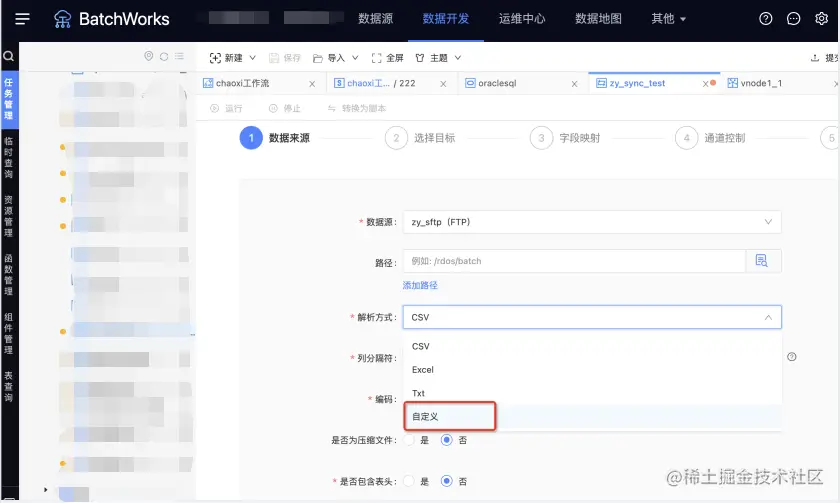Viewport: 840px width, 503px height.
Task: Select 否 for 是否包含表头
Action: tap(446, 481)
